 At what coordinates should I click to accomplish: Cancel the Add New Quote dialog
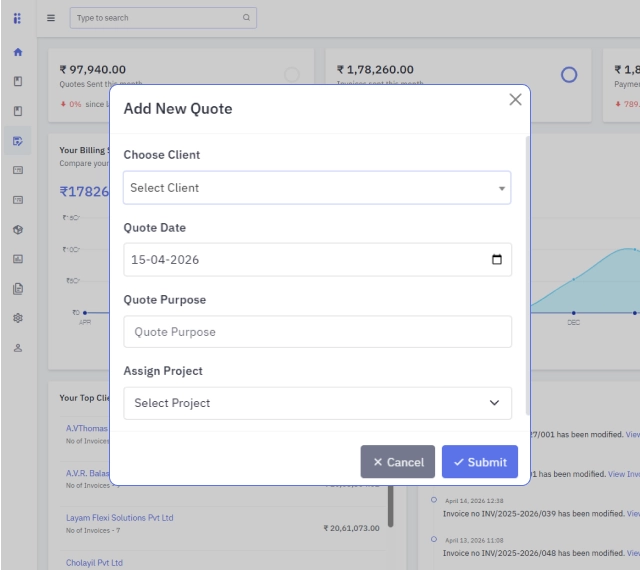tap(398, 462)
